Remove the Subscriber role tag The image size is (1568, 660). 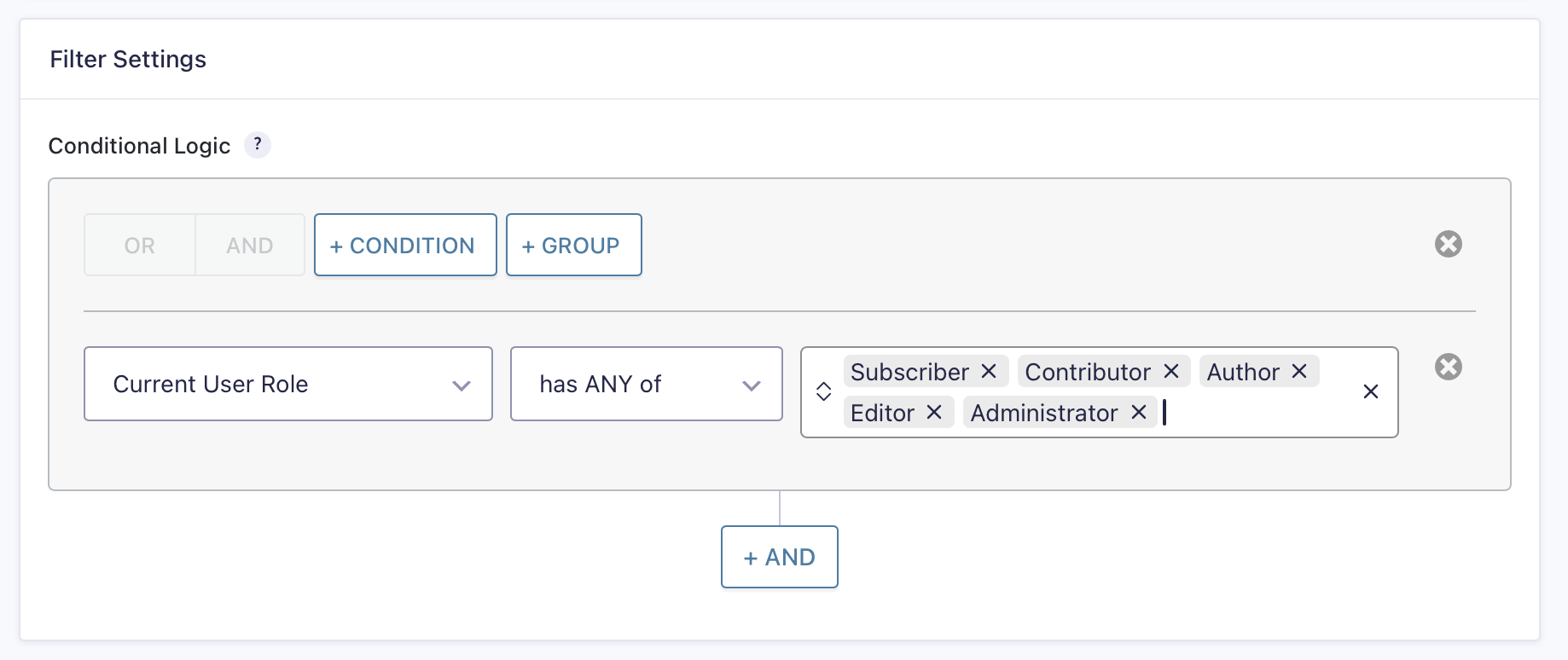pyautogui.click(x=989, y=371)
